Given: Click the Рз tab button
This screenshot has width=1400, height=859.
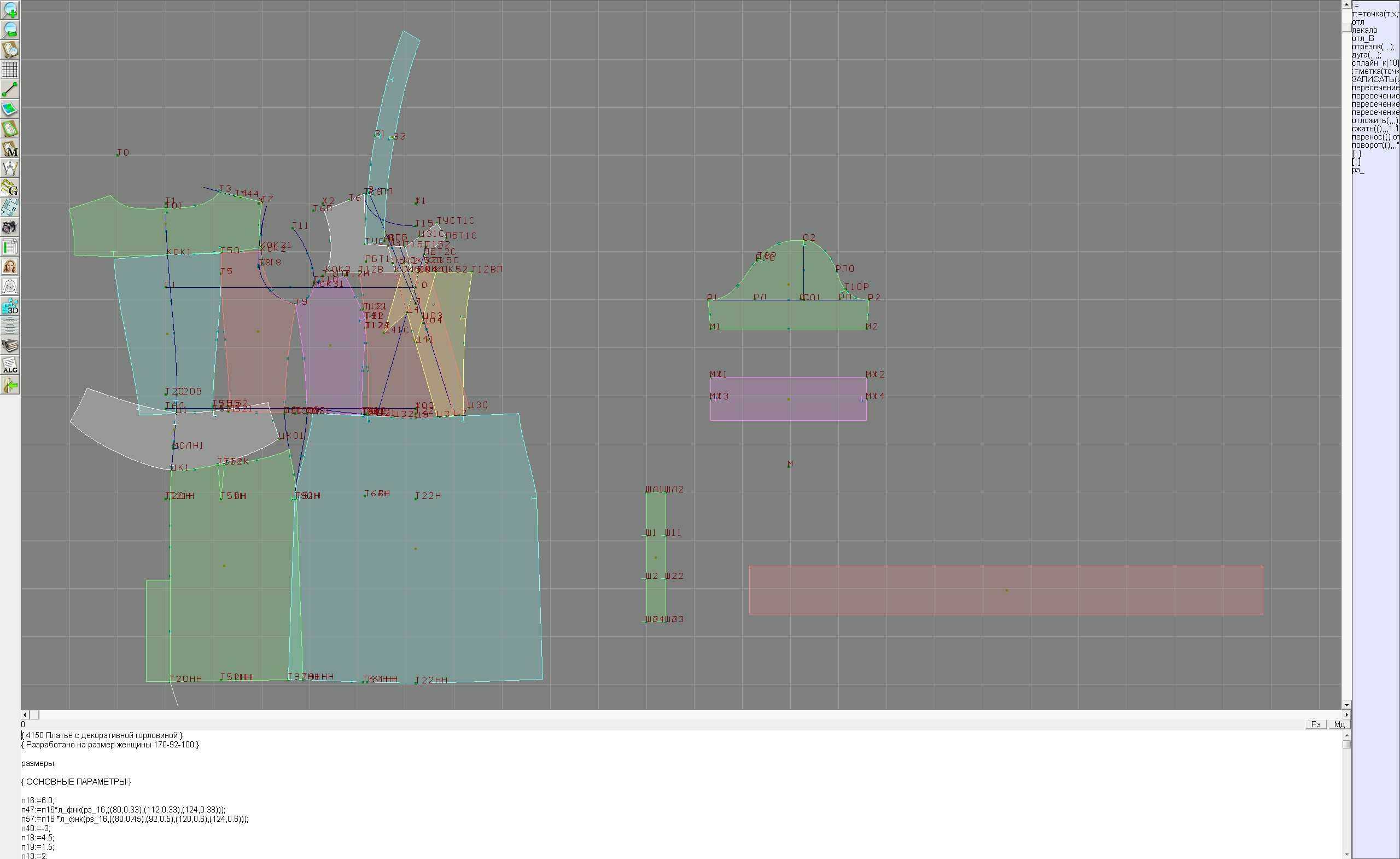Looking at the screenshot, I should 1316,724.
